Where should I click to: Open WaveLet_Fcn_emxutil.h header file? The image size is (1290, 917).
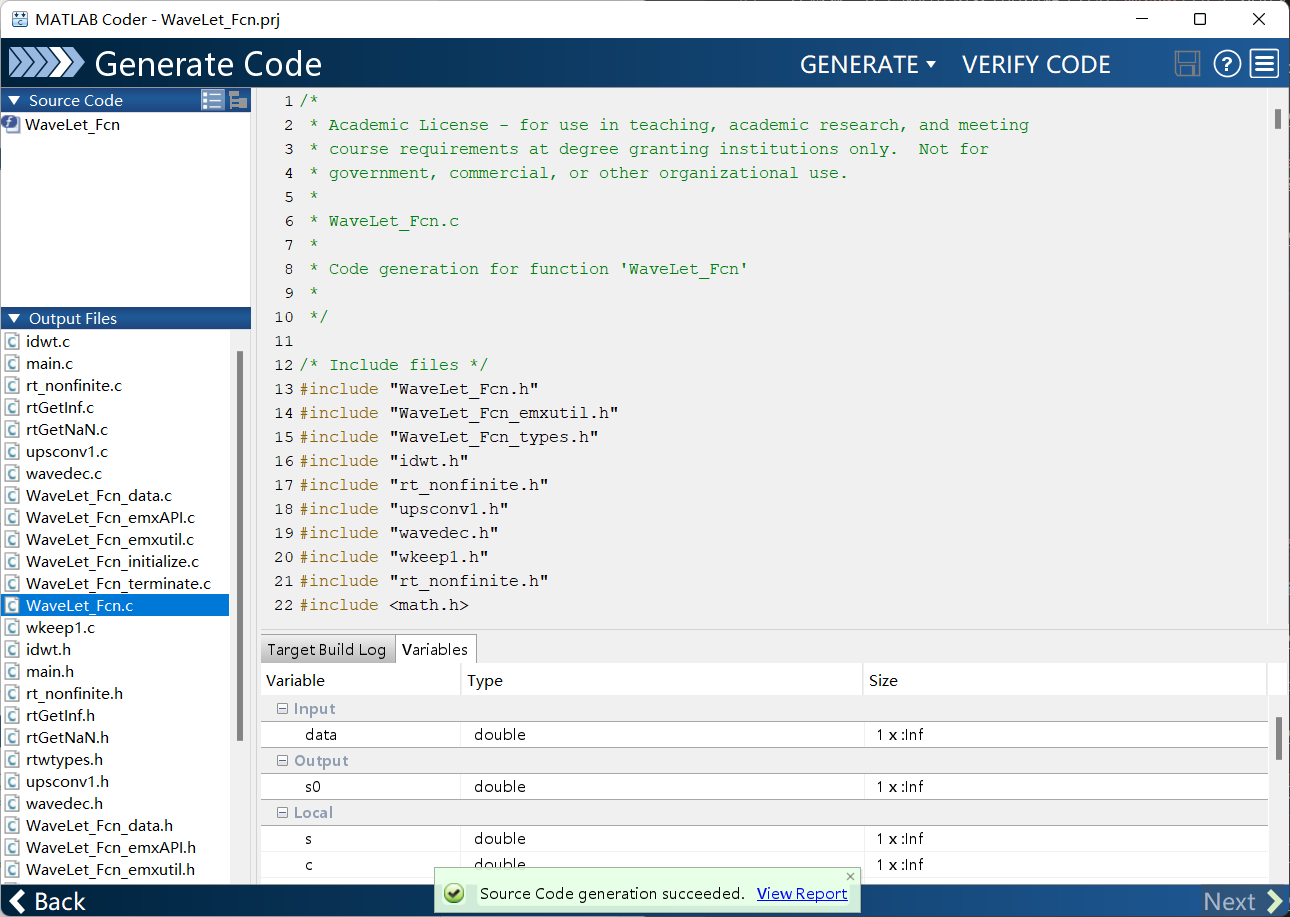(x=111, y=870)
